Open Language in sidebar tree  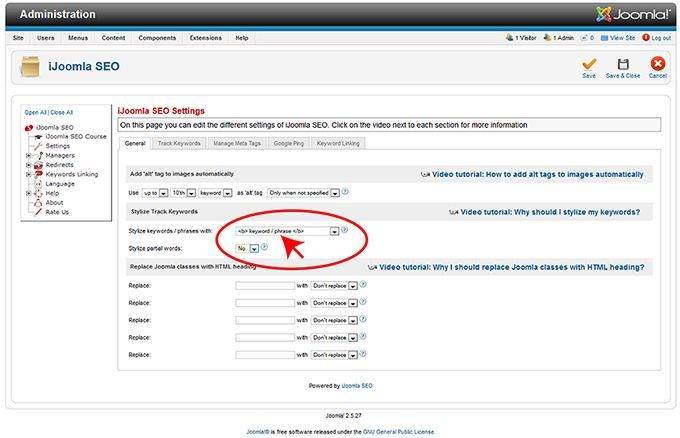[60, 184]
